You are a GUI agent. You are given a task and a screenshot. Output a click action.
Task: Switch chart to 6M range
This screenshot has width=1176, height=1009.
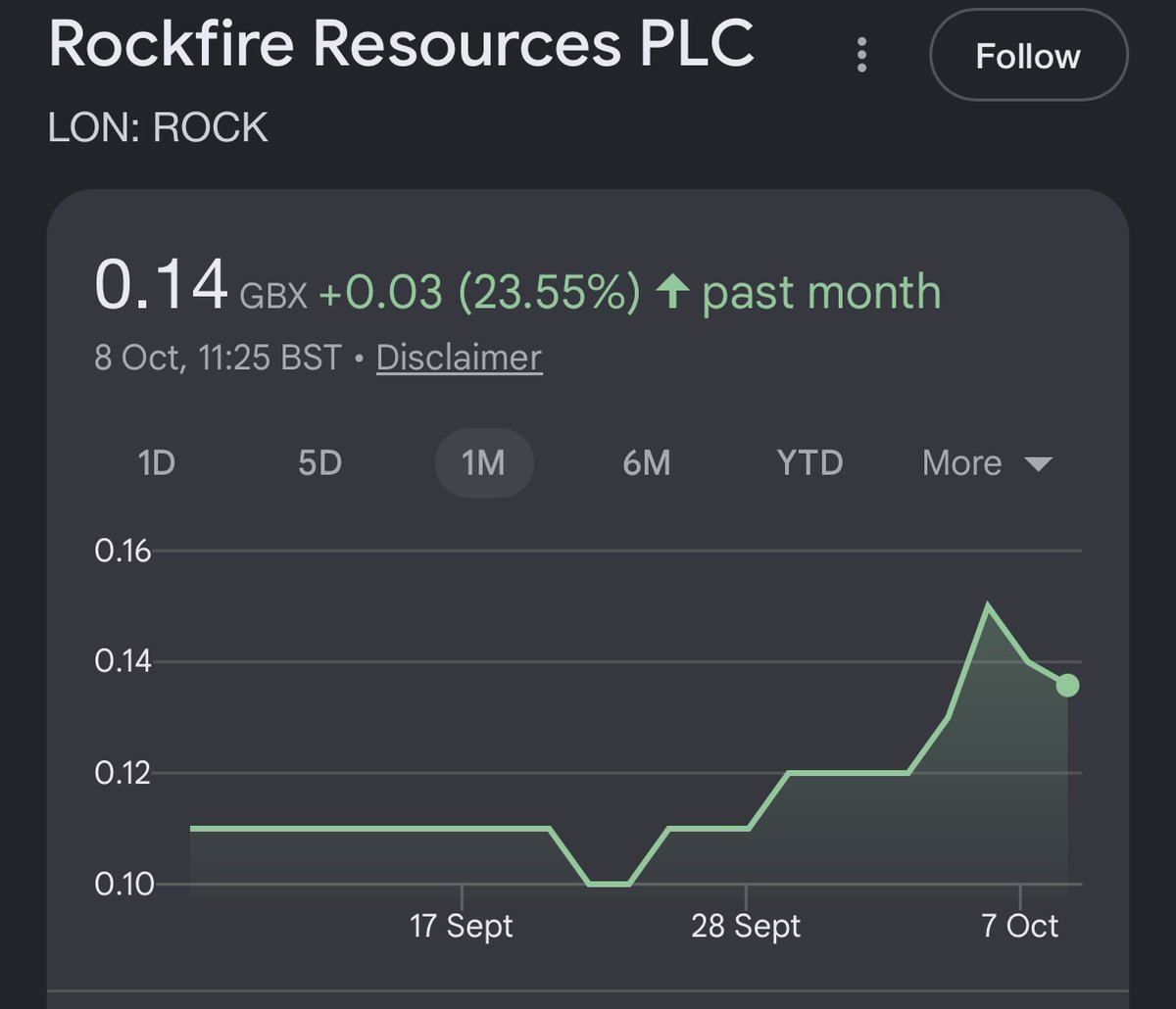click(x=647, y=462)
